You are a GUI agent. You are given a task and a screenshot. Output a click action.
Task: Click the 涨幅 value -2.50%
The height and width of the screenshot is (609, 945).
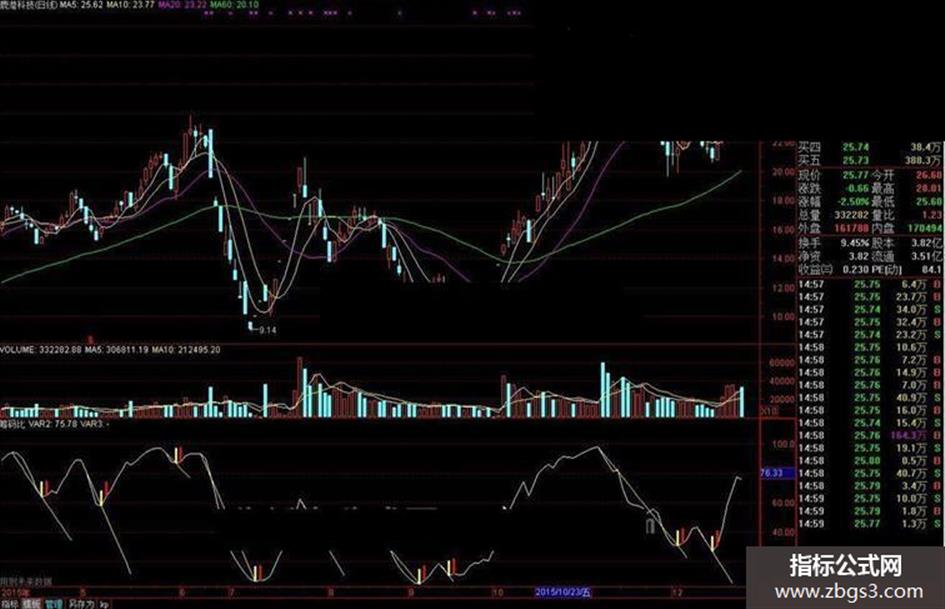854,201
